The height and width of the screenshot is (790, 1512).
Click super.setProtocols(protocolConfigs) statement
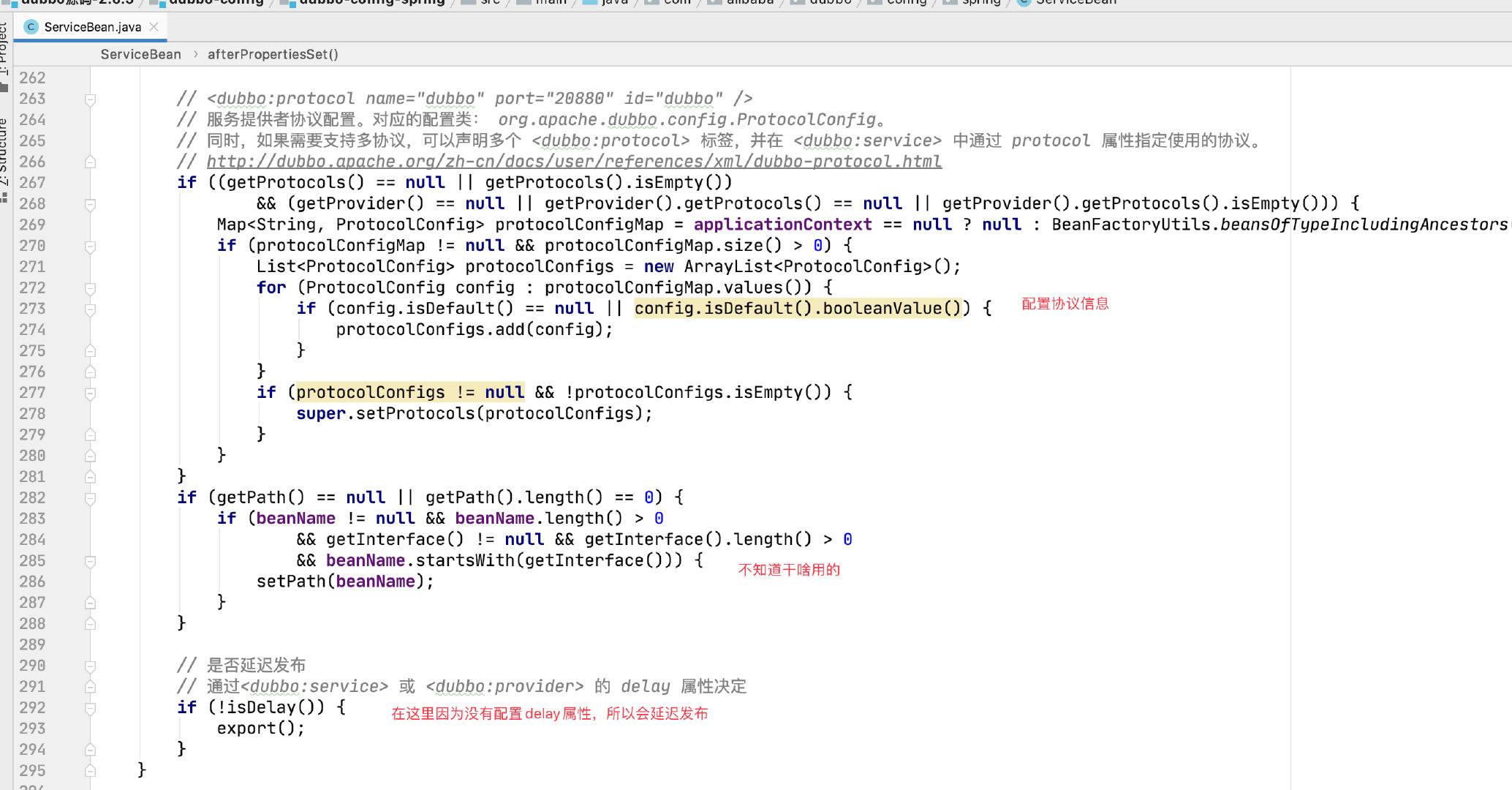click(474, 414)
